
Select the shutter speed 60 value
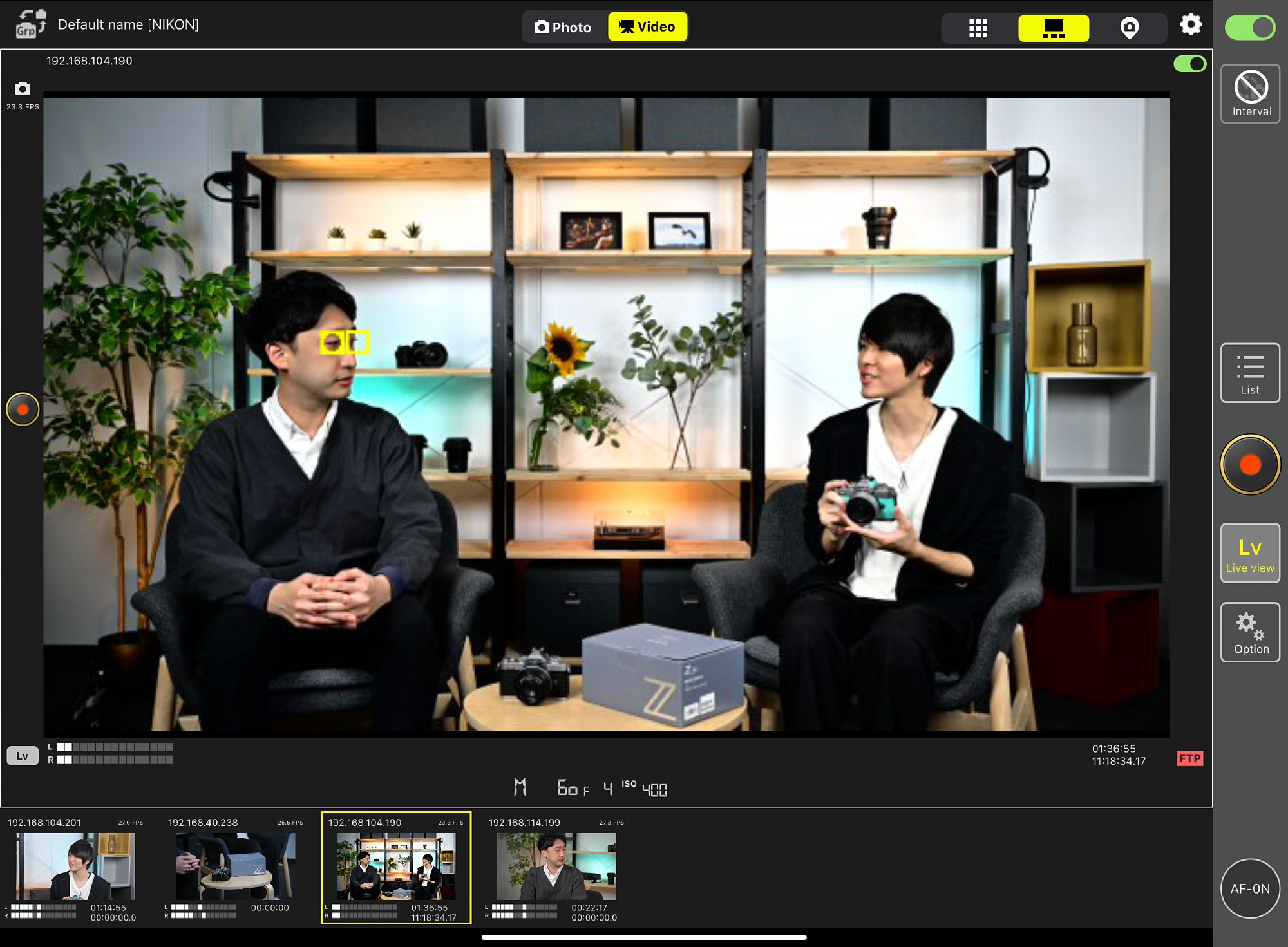tap(567, 787)
